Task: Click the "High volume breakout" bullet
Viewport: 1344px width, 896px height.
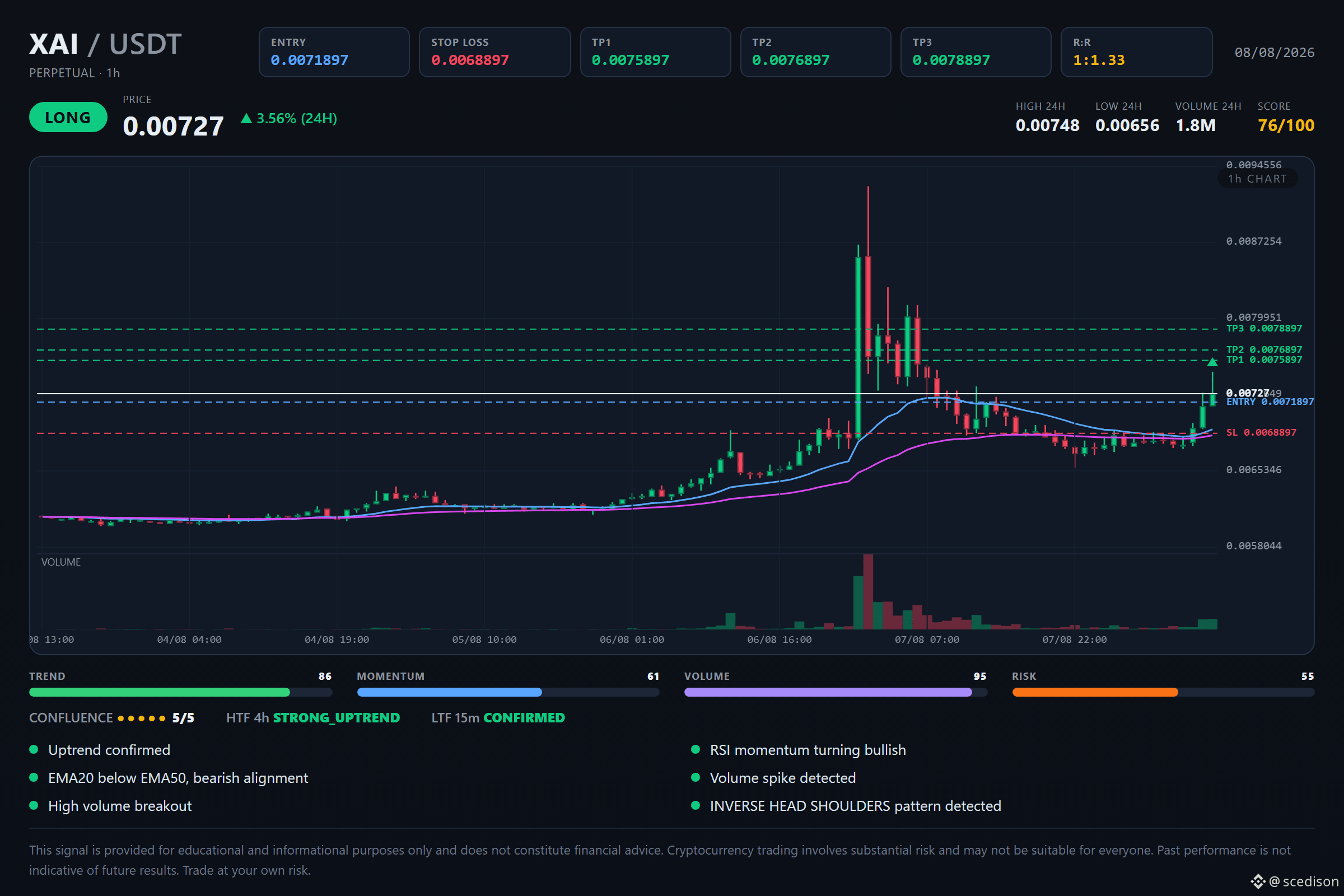Action: pos(110,806)
